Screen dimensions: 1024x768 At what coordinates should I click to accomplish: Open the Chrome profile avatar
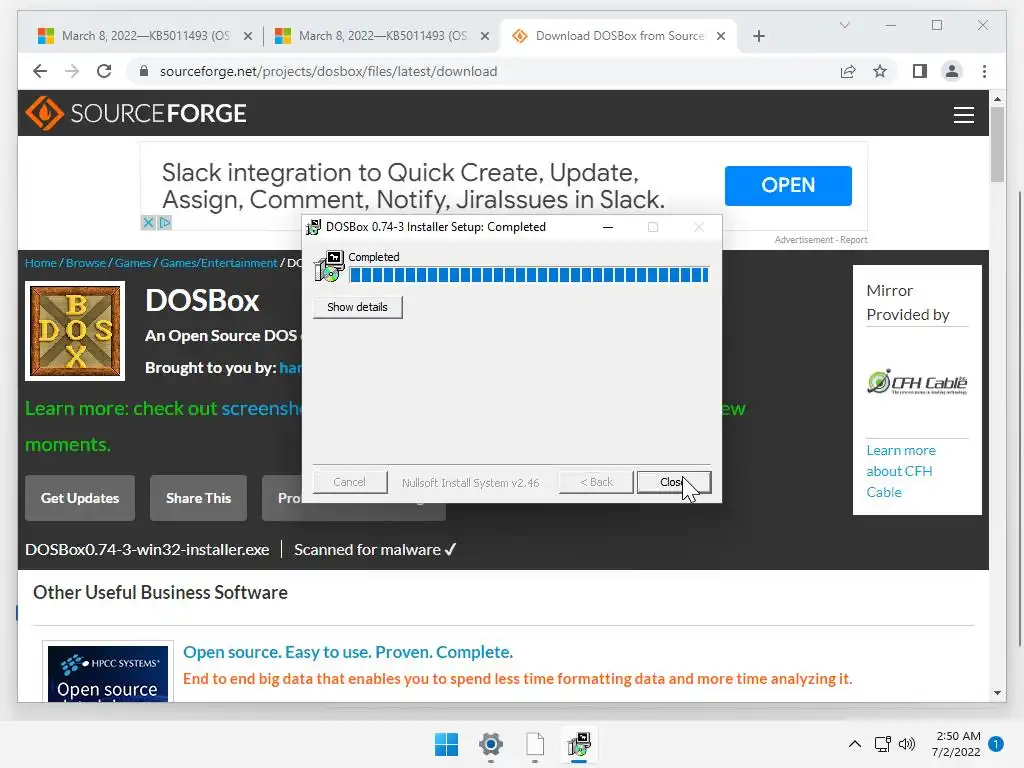tap(952, 71)
